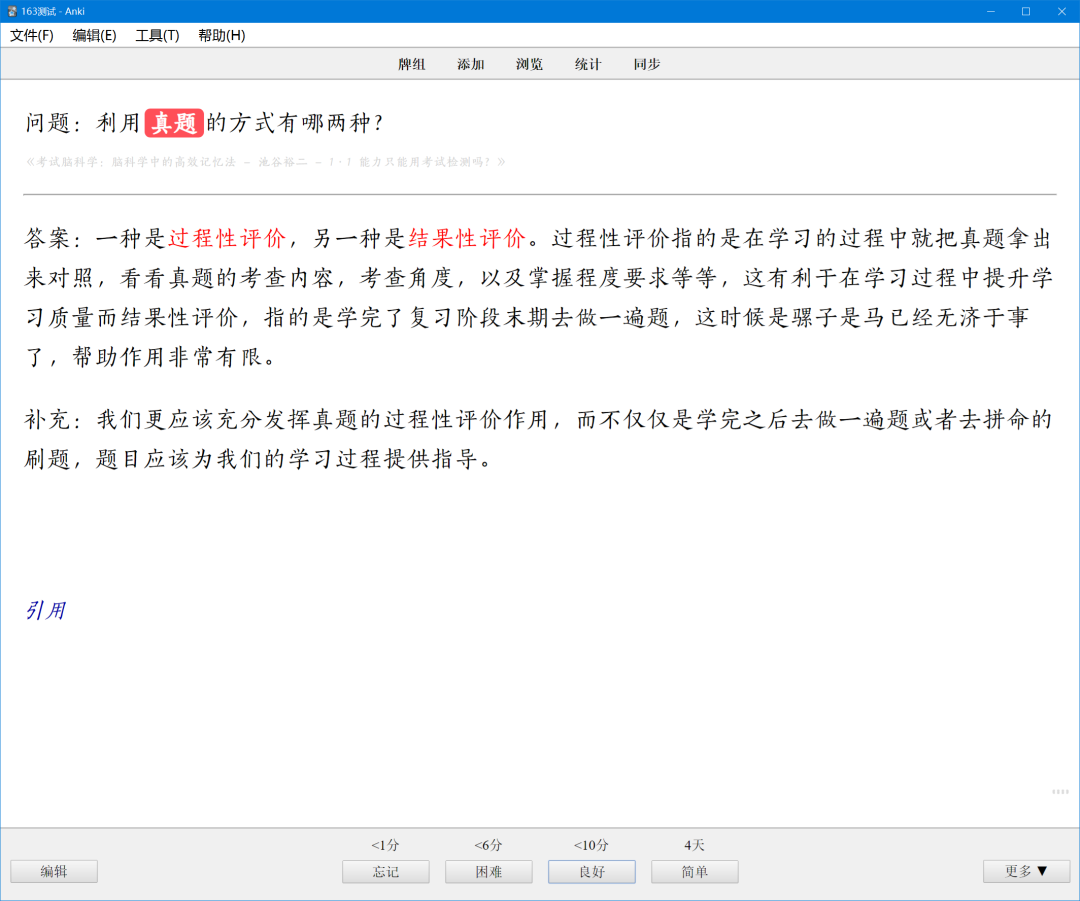Click the 编辑 button at bottom left
The width and height of the screenshot is (1080, 901).
(x=54, y=871)
